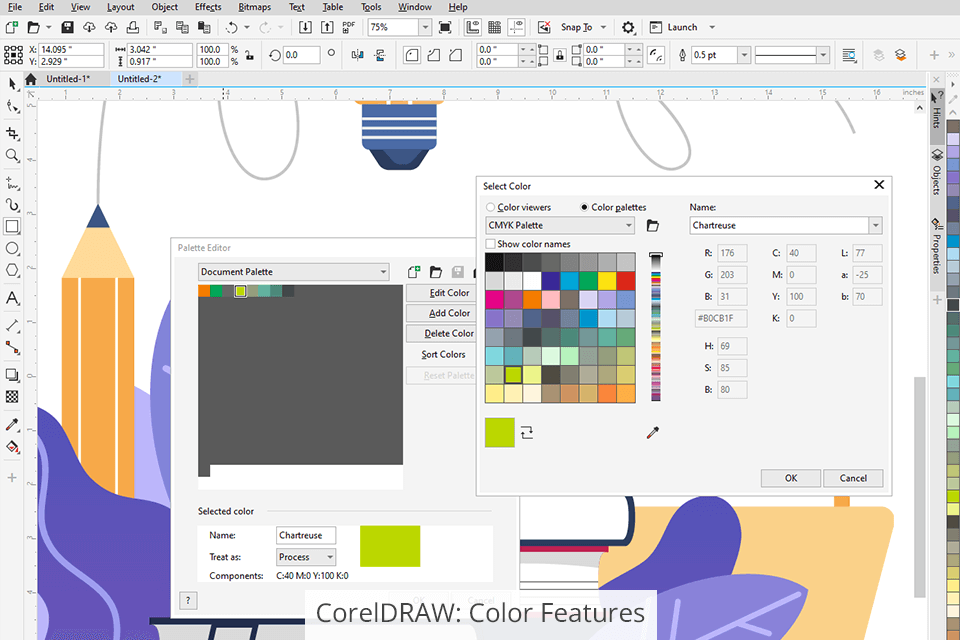Viewport: 960px width, 640px height.
Task: Click swap color arrows icon
Action: pyautogui.click(x=527, y=432)
